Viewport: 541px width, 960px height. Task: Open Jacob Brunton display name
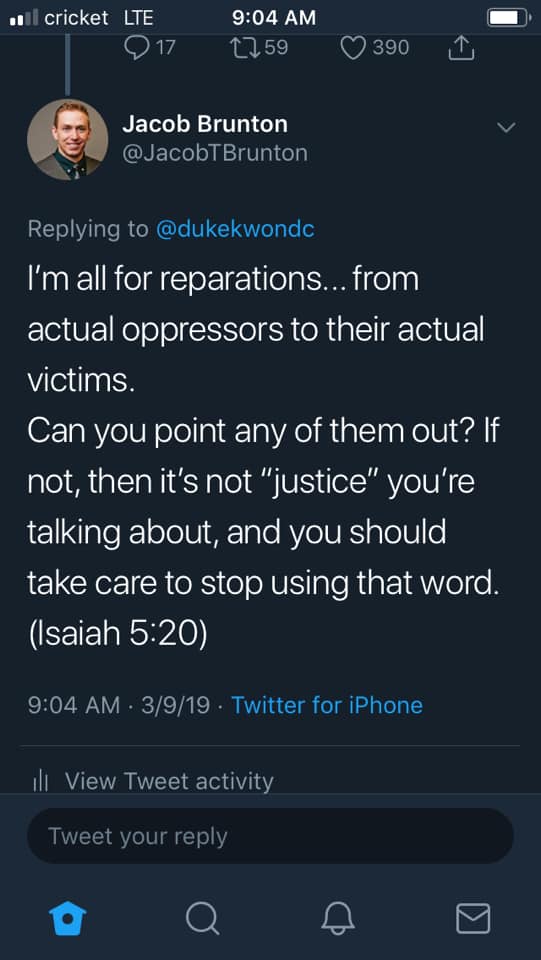point(204,124)
